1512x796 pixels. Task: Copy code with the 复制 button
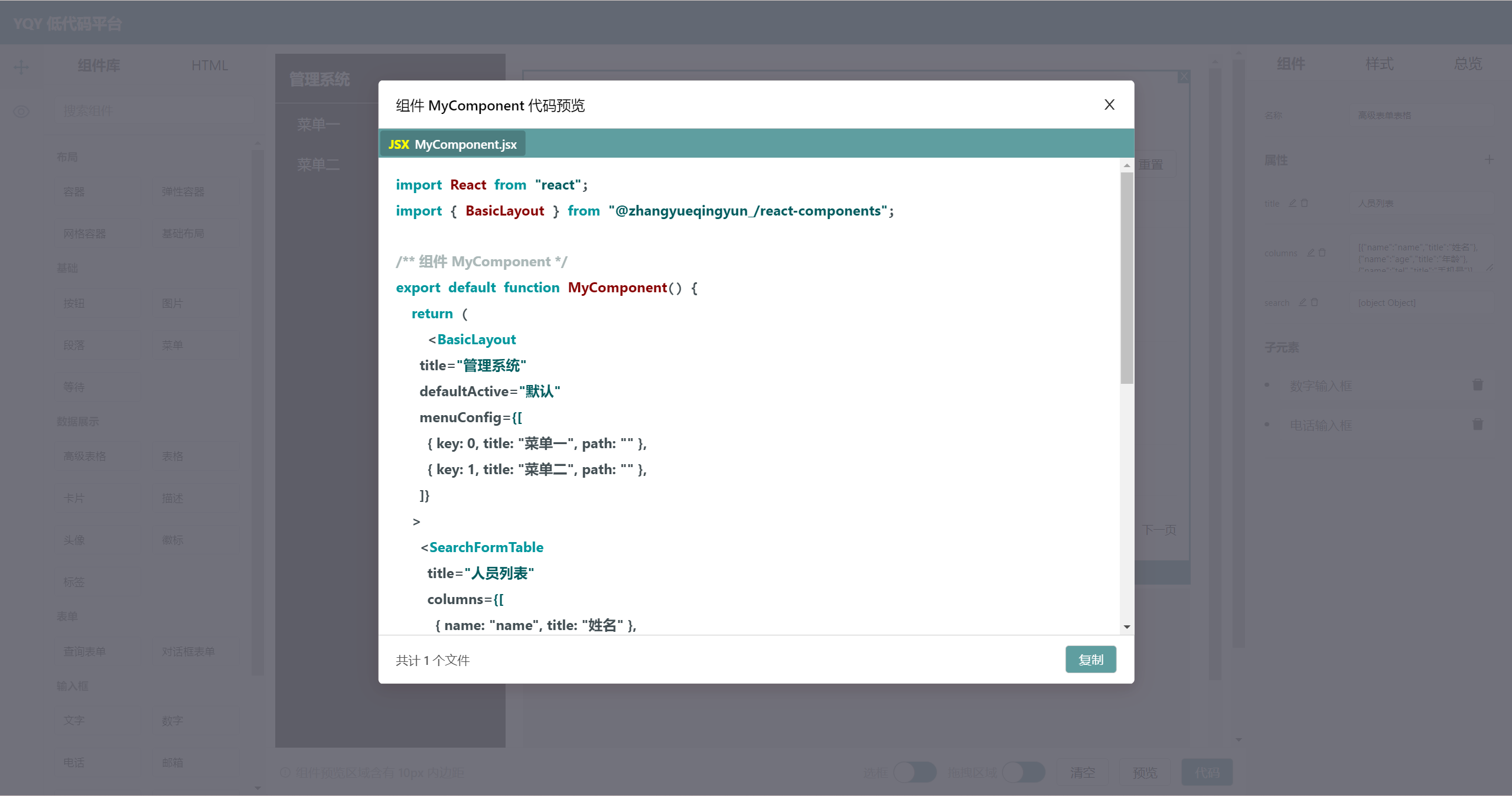tap(1090, 660)
